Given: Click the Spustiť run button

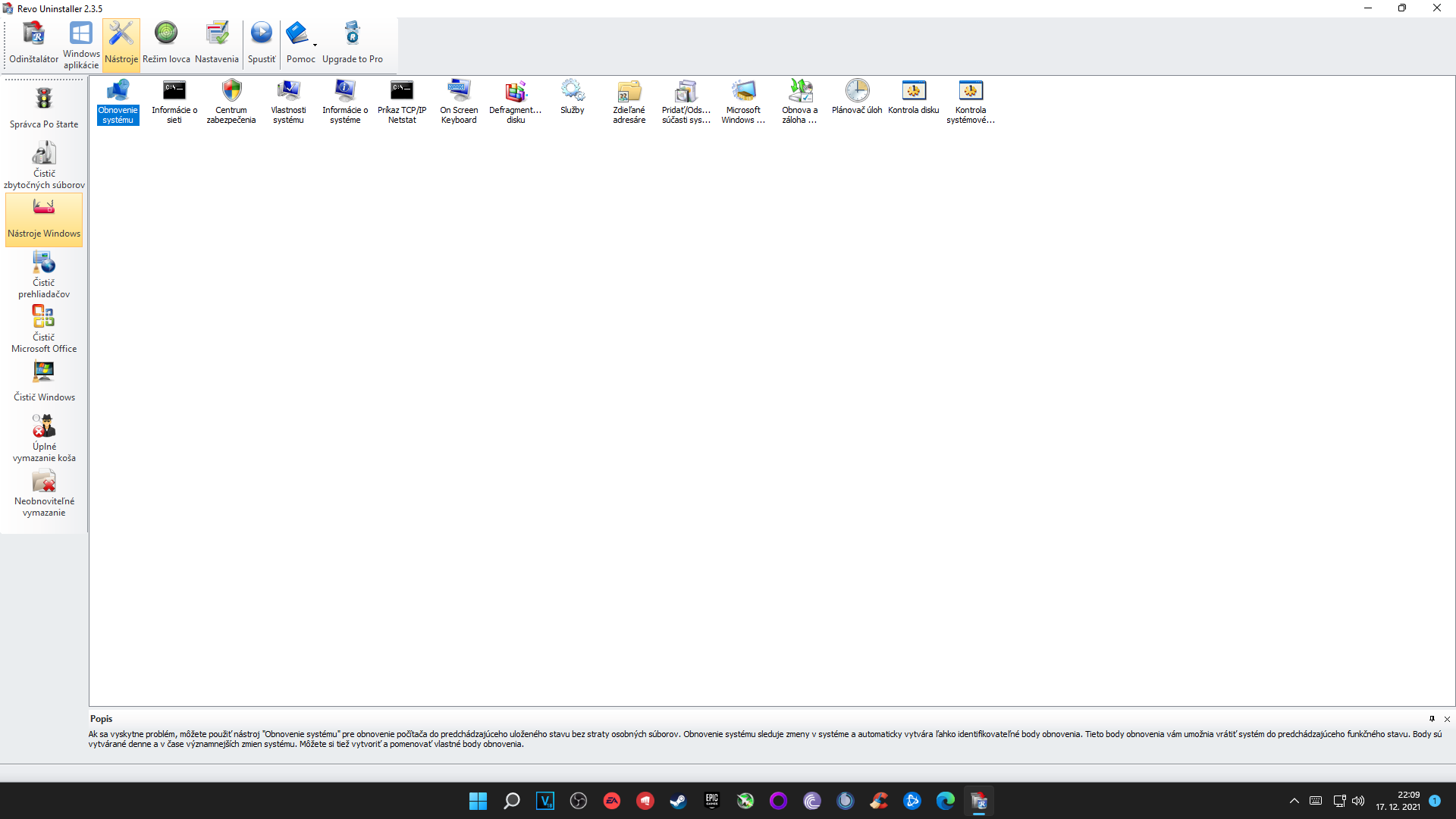Looking at the screenshot, I should click(x=262, y=43).
